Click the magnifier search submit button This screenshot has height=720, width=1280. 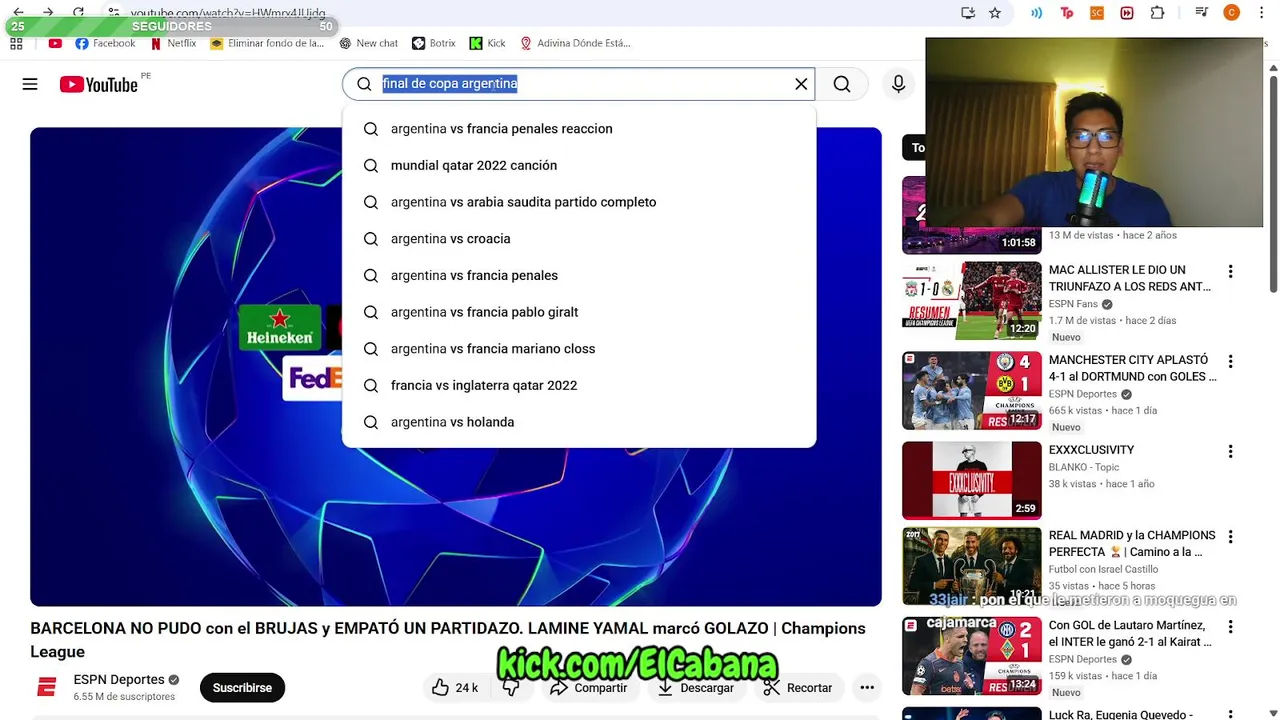pos(842,84)
